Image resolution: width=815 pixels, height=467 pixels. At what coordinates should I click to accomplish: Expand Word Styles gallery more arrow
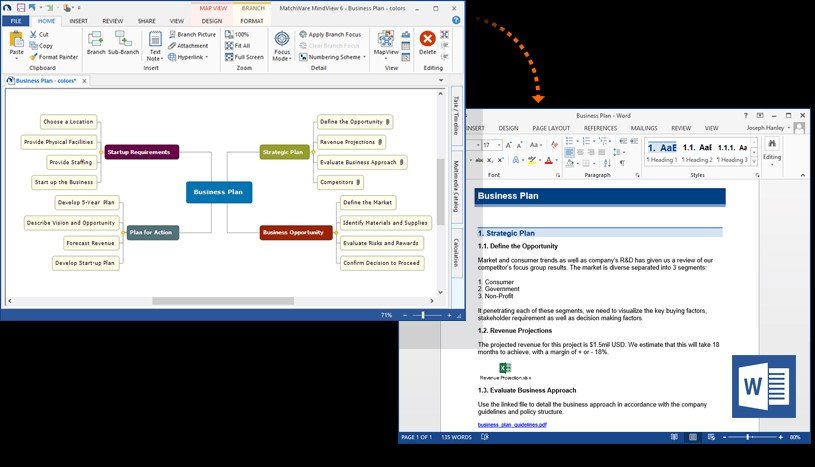[x=754, y=161]
